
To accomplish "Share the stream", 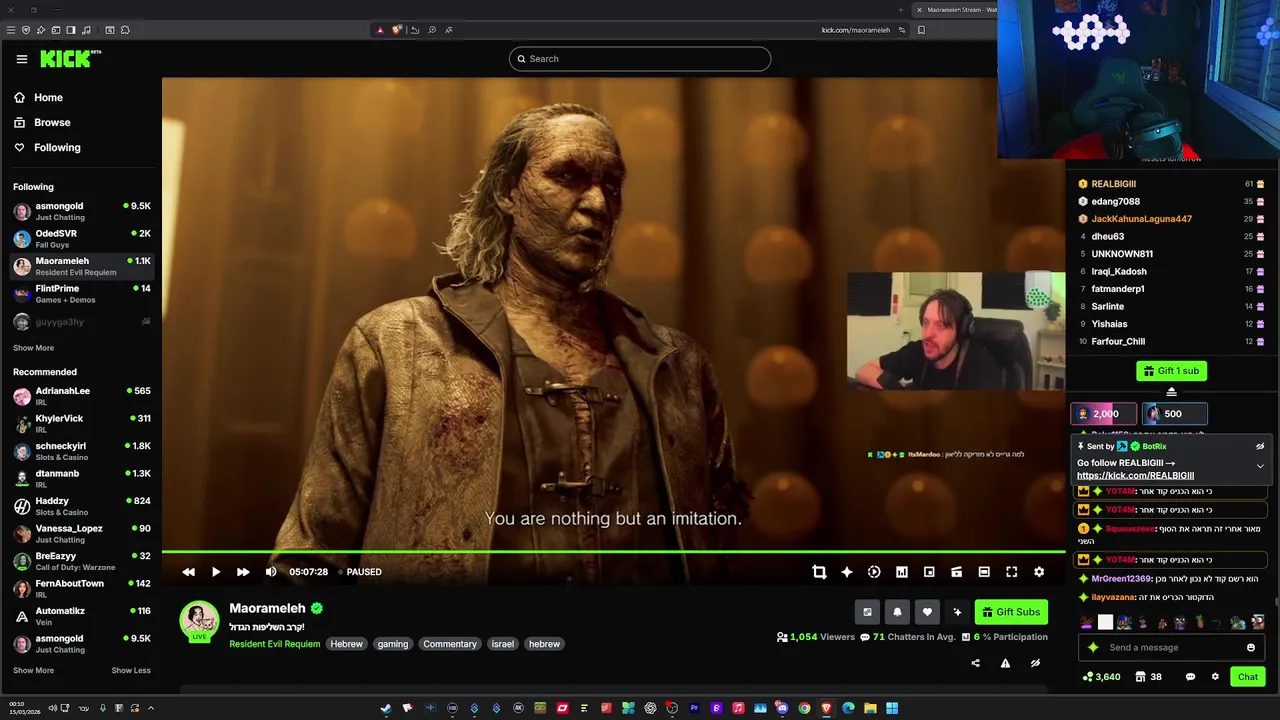I will pos(976,663).
